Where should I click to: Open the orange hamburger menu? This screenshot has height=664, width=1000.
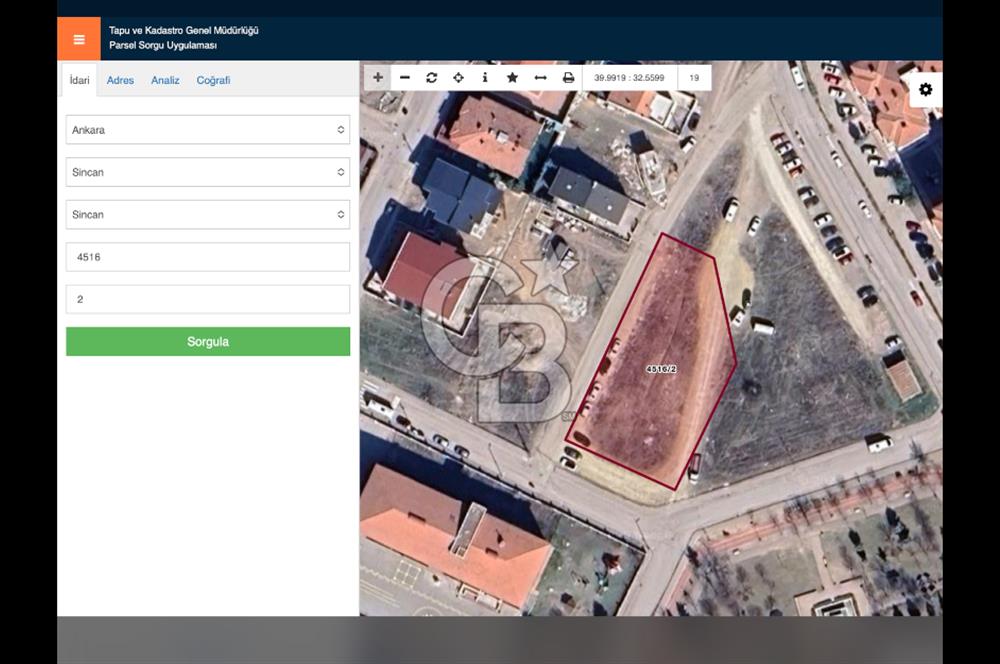[x=78, y=39]
